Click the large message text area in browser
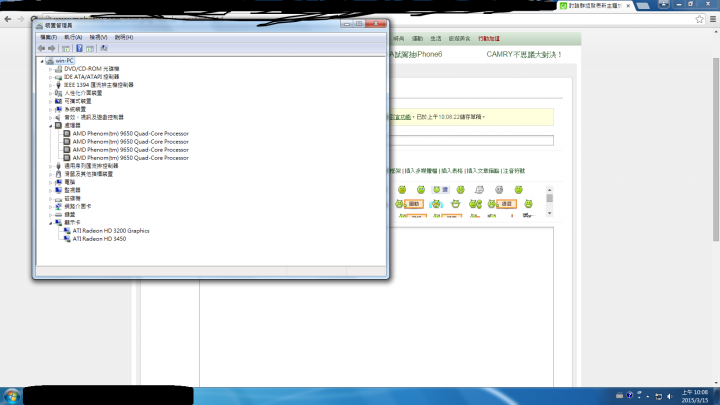This screenshot has width=720, height=405. (x=377, y=307)
